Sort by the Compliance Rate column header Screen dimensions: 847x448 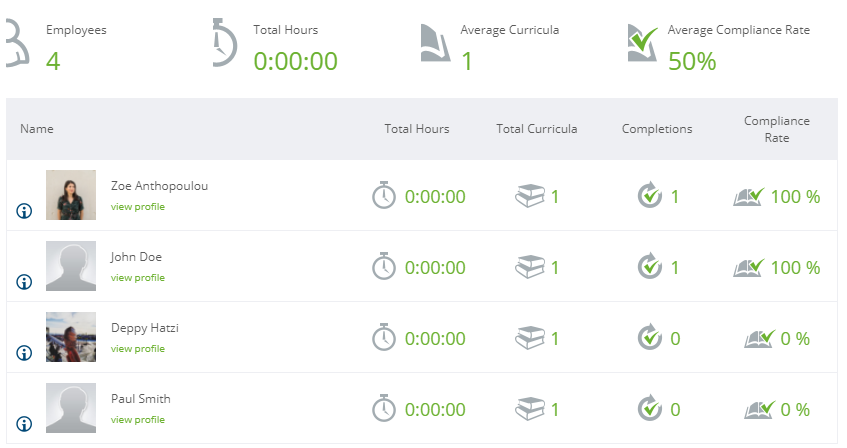(777, 129)
